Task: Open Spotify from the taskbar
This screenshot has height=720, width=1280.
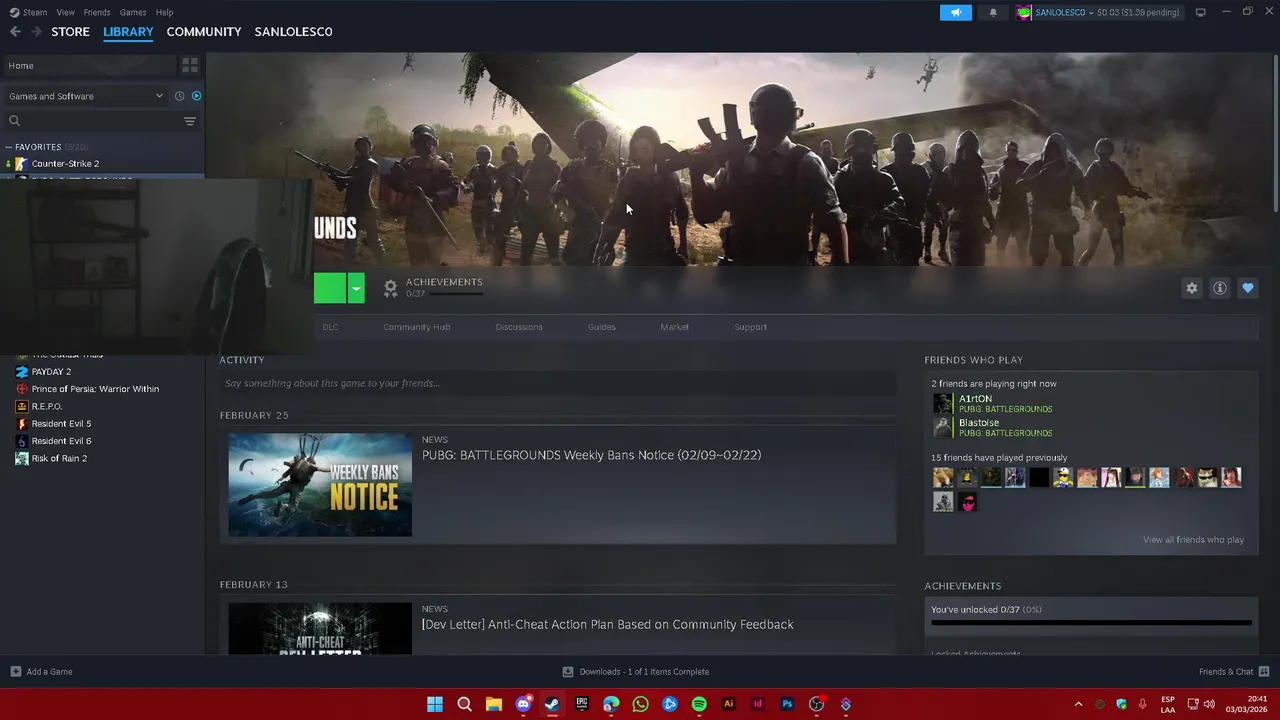Action: coord(699,704)
